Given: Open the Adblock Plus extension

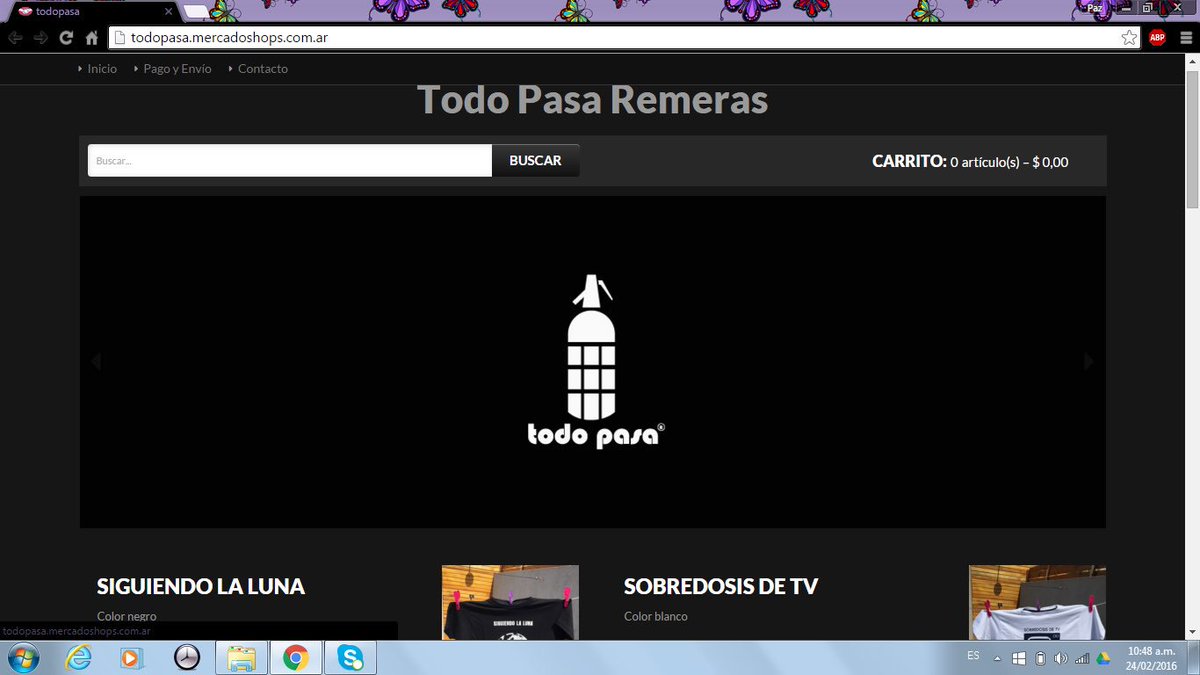Looking at the screenshot, I should (1157, 38).
